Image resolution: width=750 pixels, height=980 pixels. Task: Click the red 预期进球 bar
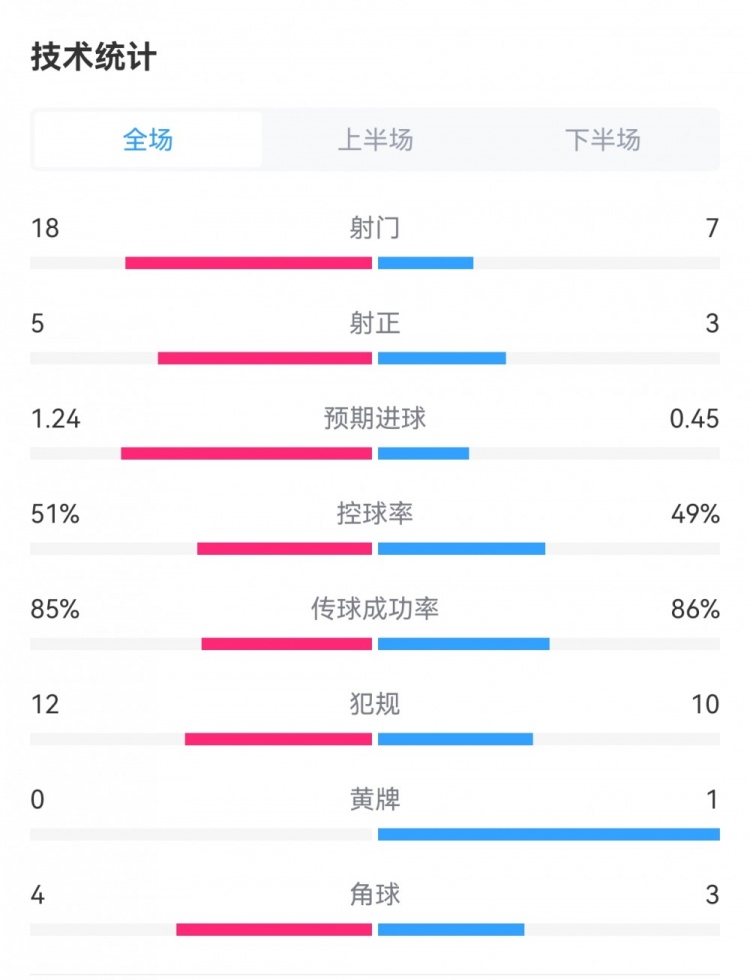(x=246, y=453)
